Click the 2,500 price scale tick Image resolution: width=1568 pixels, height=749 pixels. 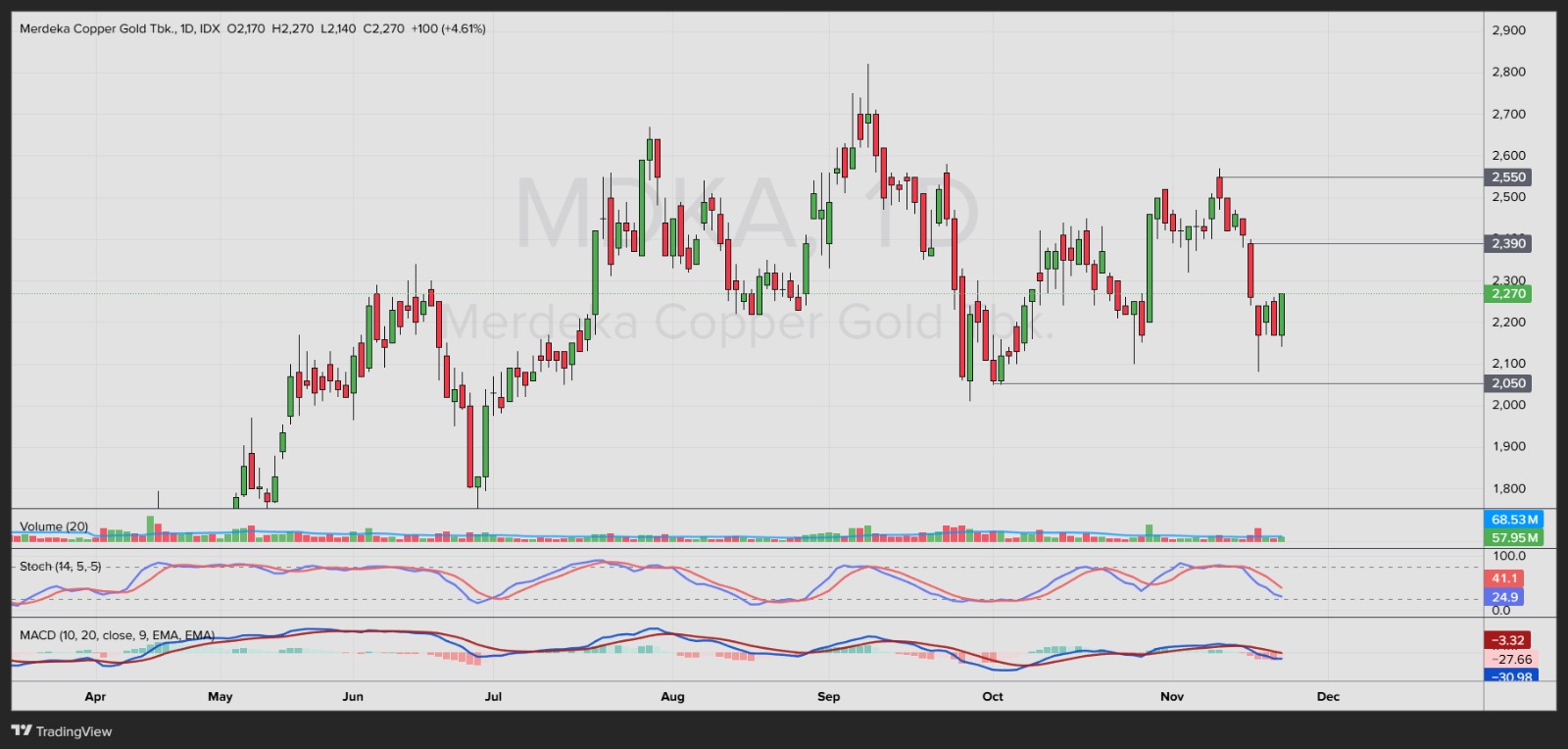[1509, 197]
